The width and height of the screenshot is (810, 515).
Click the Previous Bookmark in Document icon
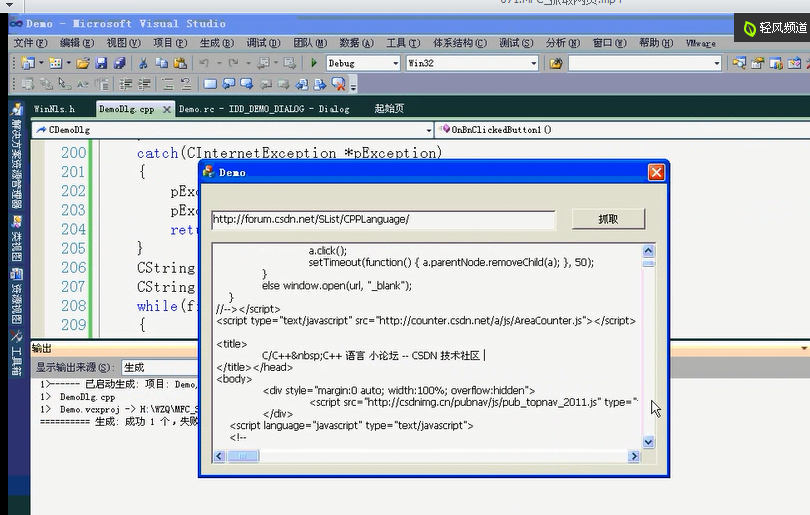pos(302,84)
